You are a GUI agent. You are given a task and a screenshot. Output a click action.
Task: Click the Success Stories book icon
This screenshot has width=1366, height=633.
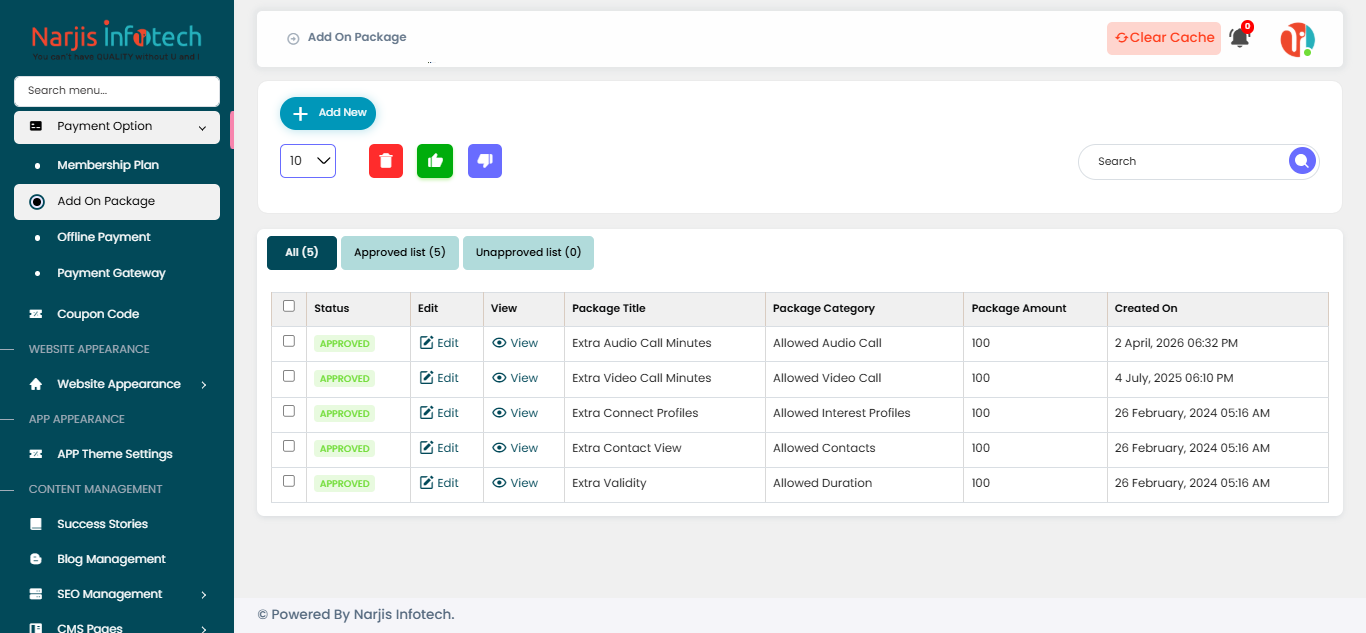point(36,524)
